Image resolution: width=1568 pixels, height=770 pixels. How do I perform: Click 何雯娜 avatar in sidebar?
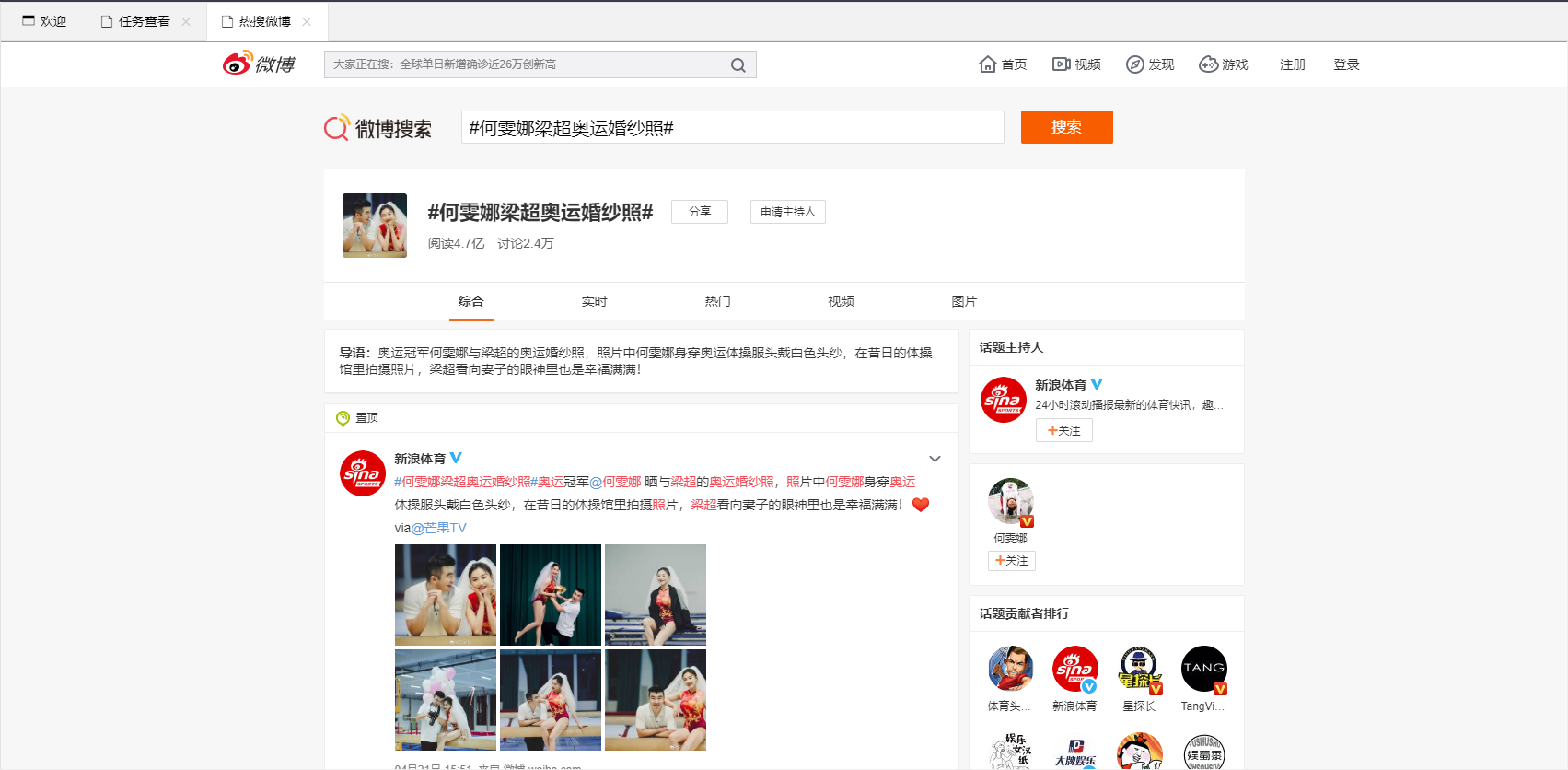pyautogui.click(x=1011, y=502)
